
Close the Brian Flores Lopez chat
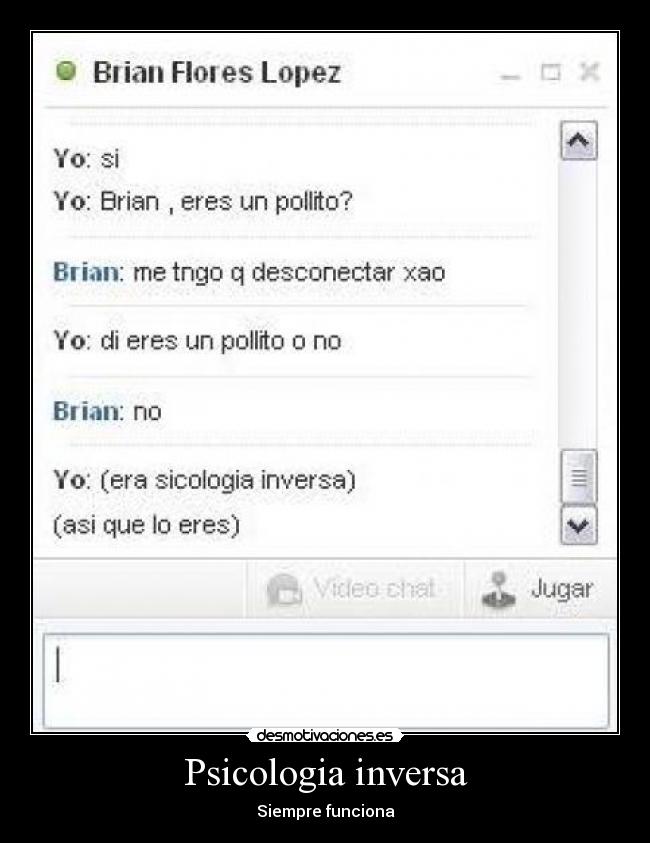coord(590,72)
